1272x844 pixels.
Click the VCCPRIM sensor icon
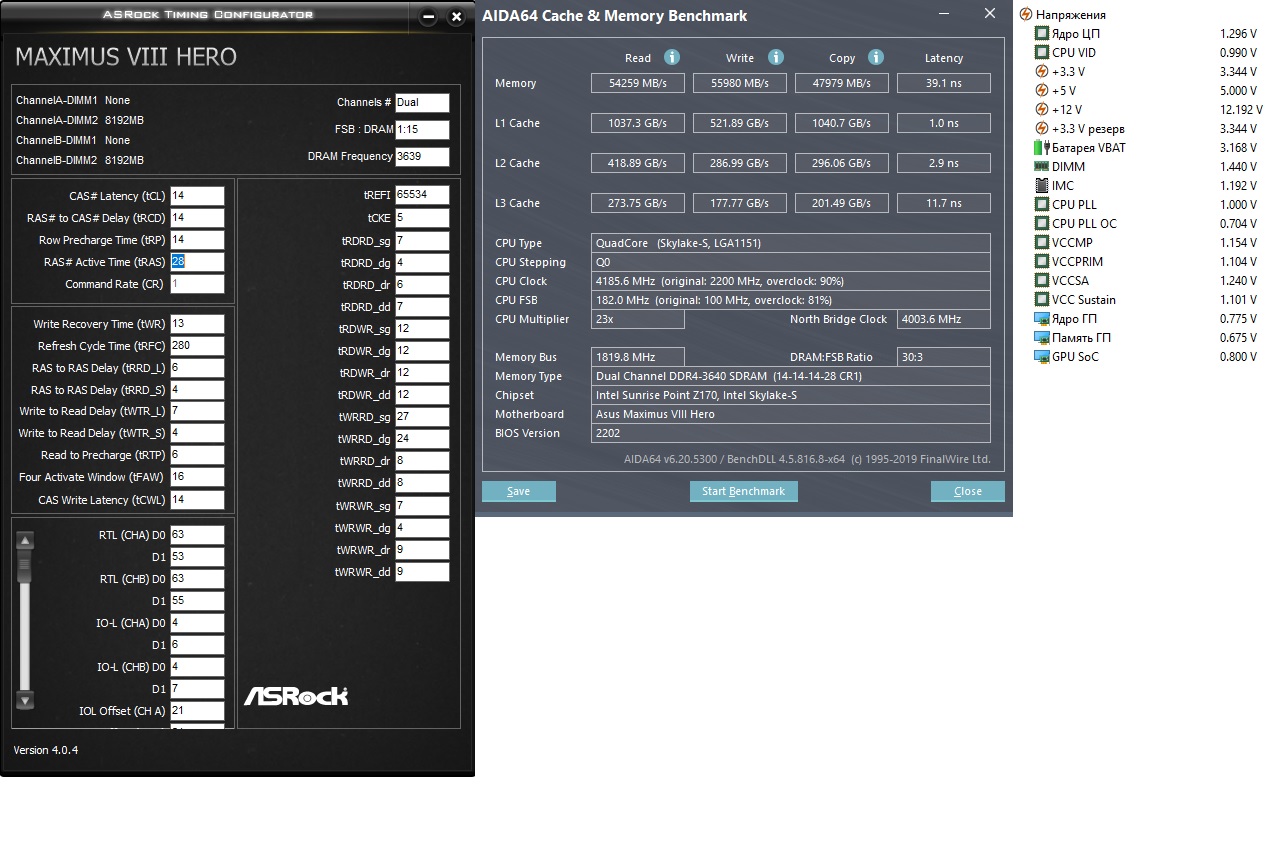(x=1042, y=262)
